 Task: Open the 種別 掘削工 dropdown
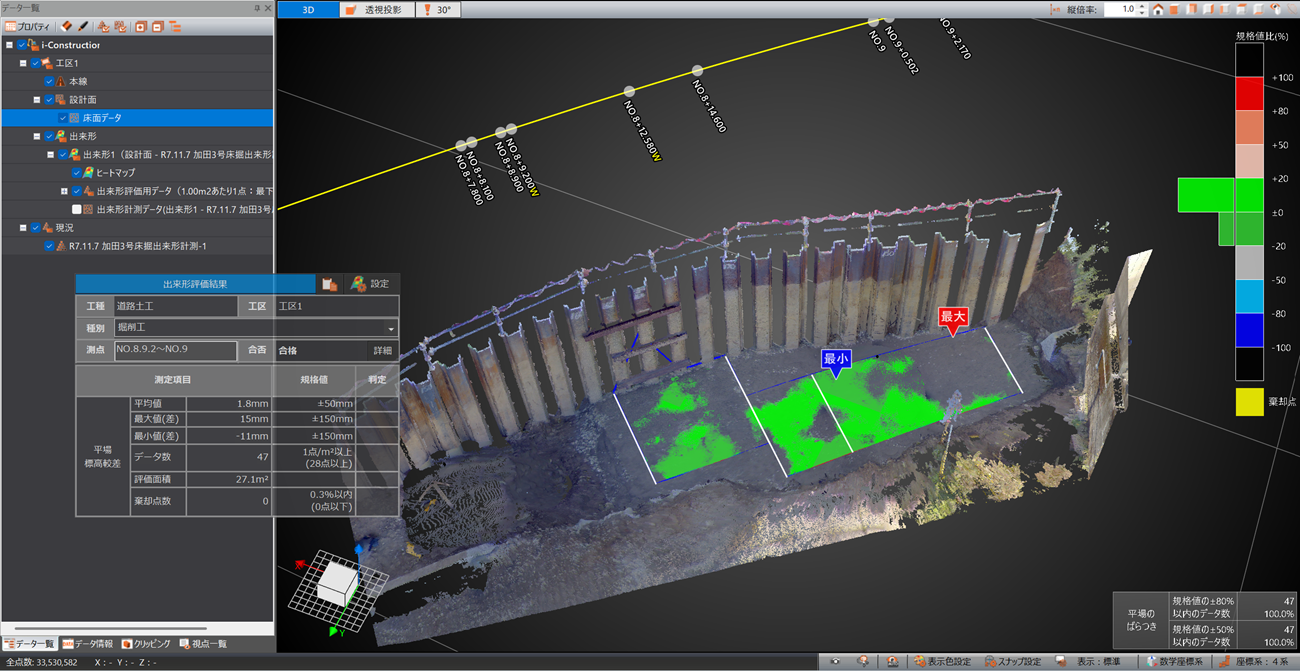[x=391, y=328]
